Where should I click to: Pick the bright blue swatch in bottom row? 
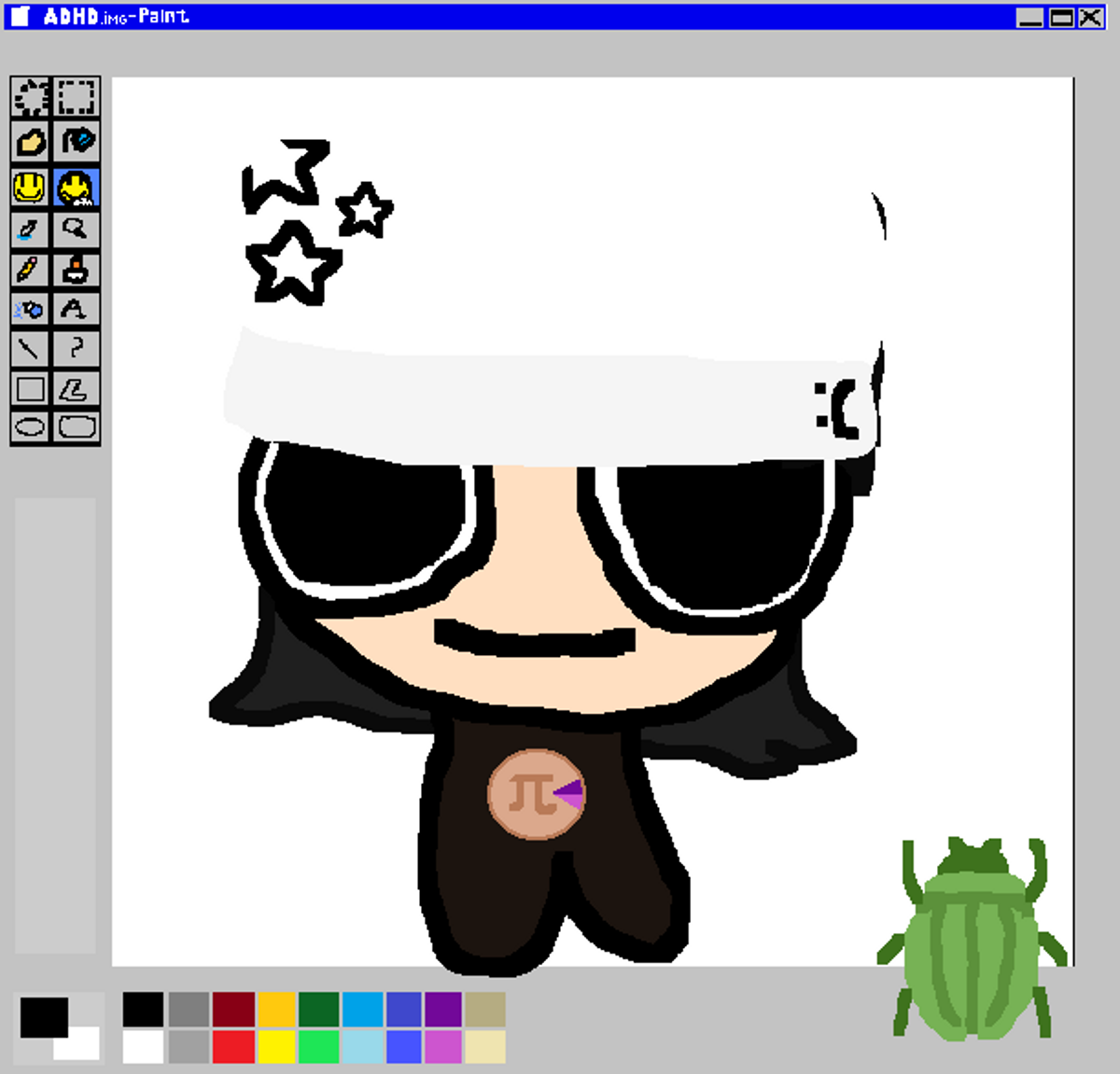[404, 1047]
